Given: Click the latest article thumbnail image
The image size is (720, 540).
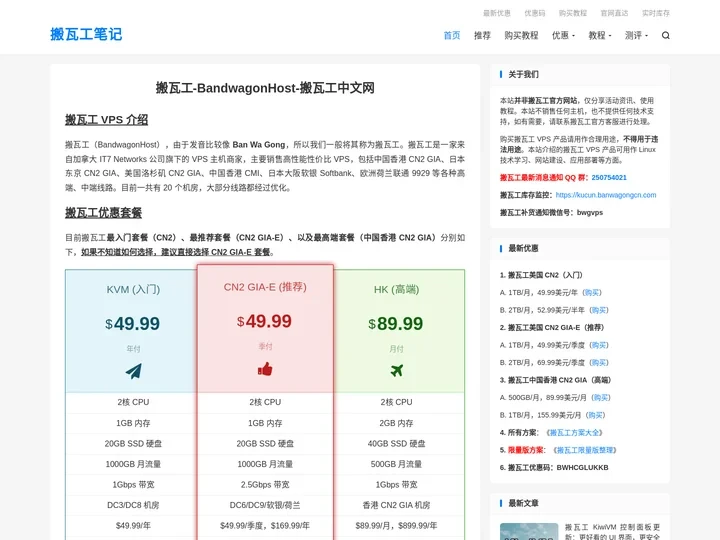Looking at the screenshot, I should click(x=529, y=531).
